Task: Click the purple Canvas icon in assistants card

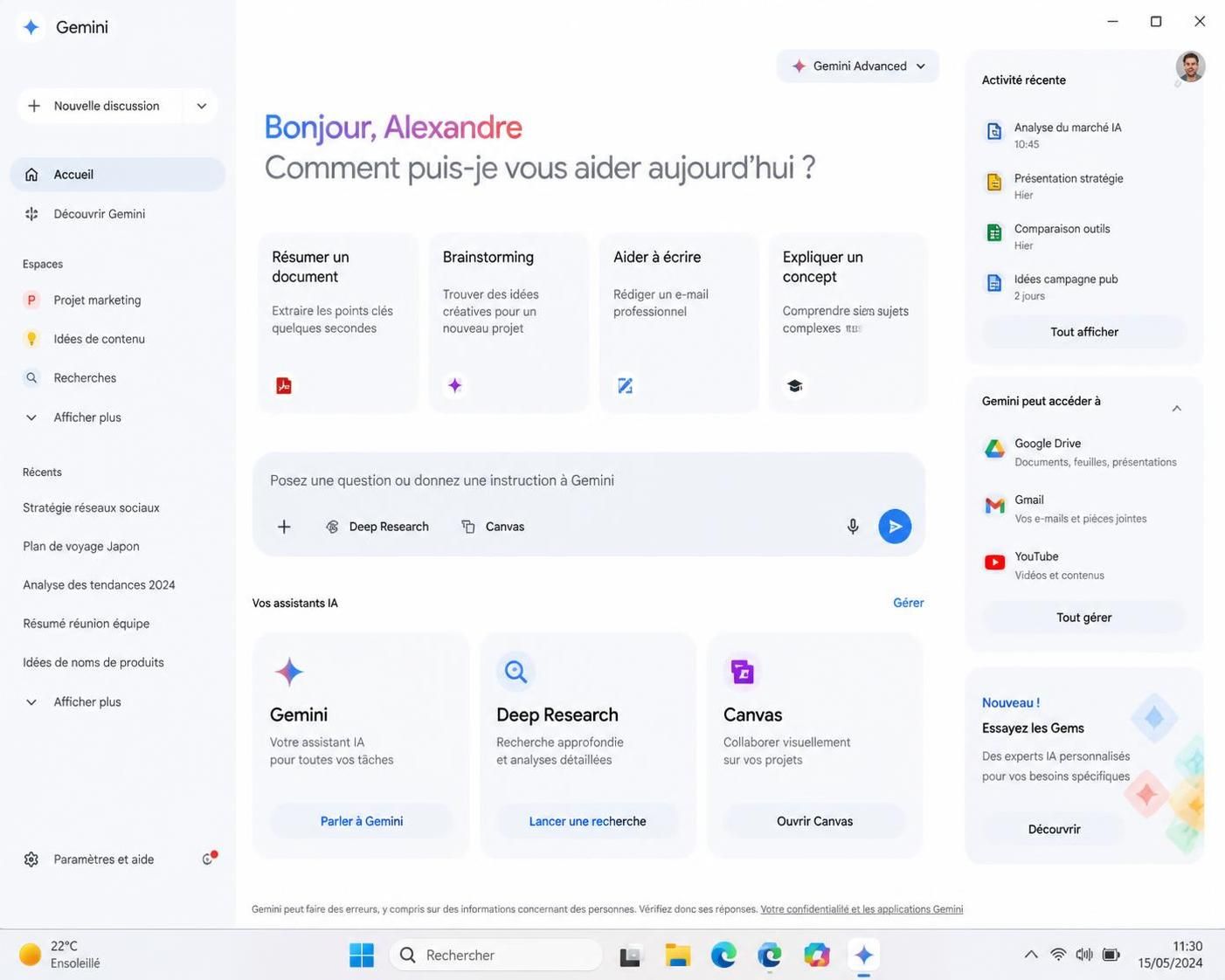Action: click(743, 672)
